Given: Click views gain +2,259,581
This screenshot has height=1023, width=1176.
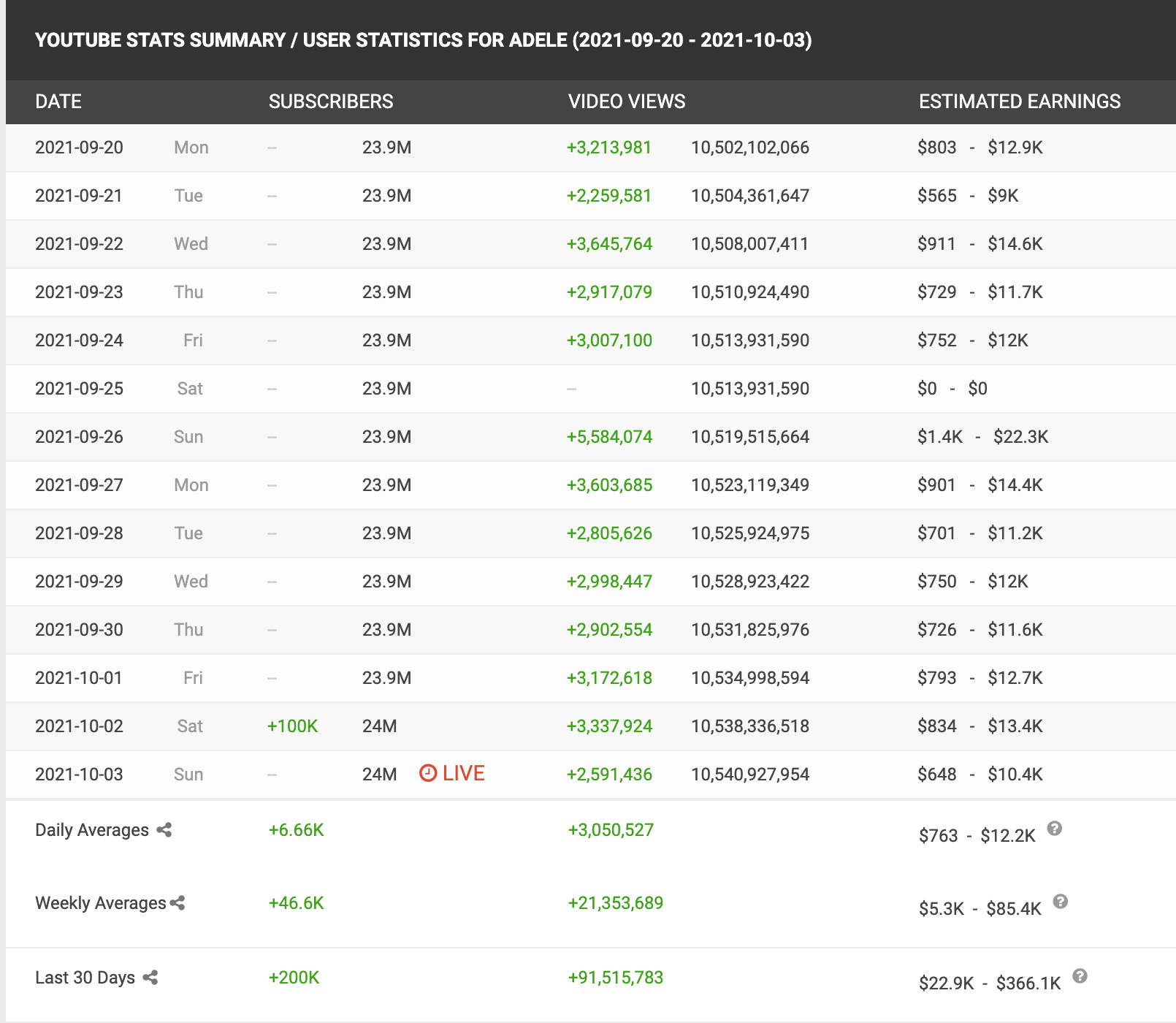Looking at the screenshot, I should 609,196.
